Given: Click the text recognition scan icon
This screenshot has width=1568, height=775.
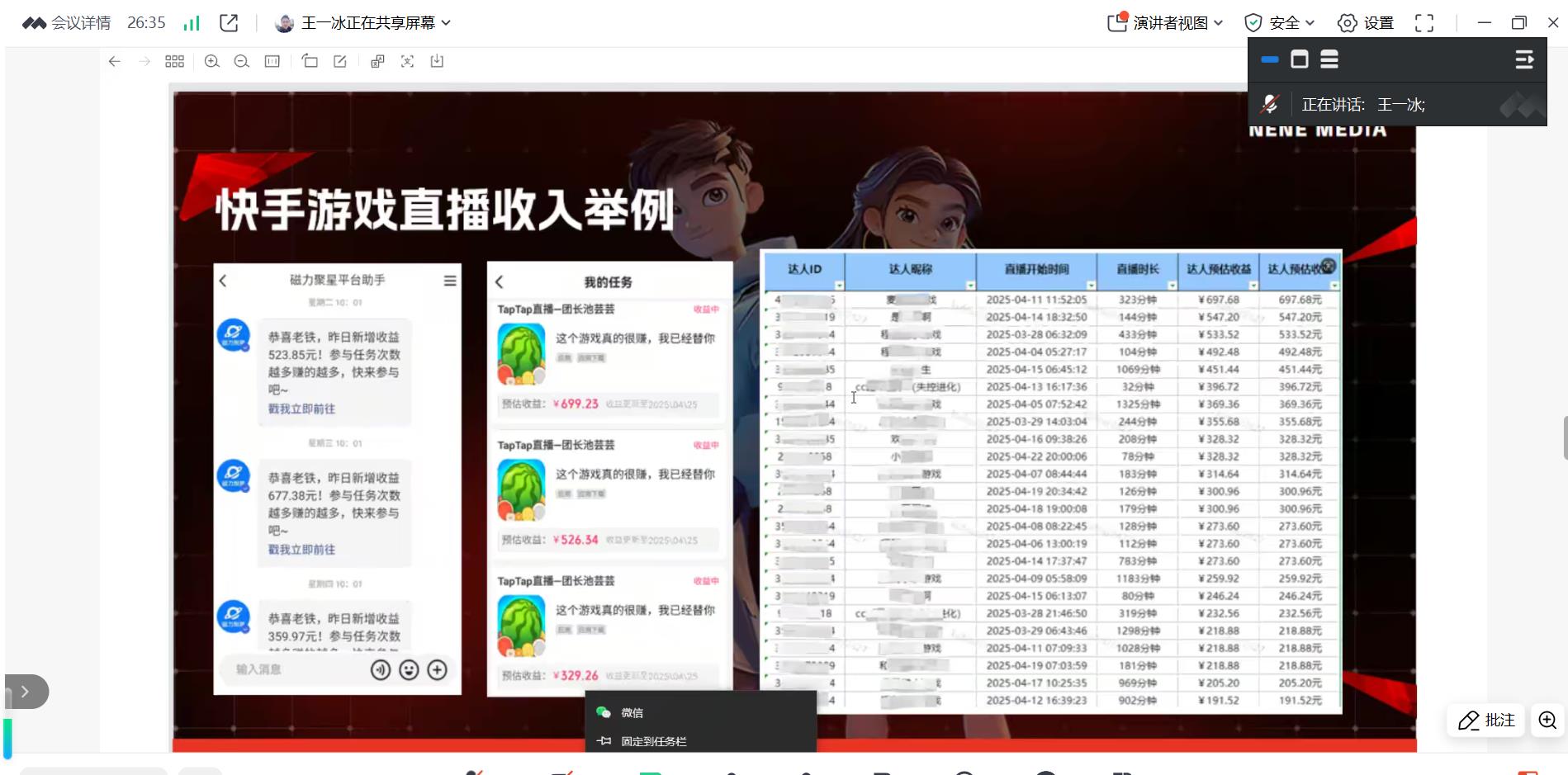Looking at the screenshot, I should [407, 61].
